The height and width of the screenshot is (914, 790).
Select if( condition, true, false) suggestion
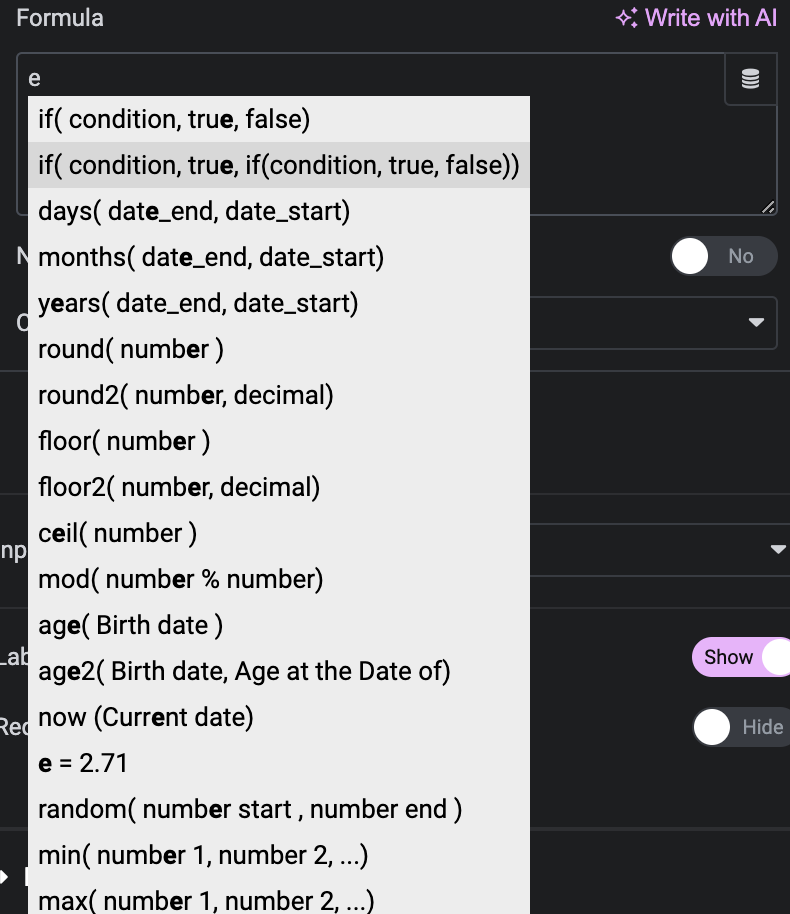pyautogui.click(x=279, y=119)
